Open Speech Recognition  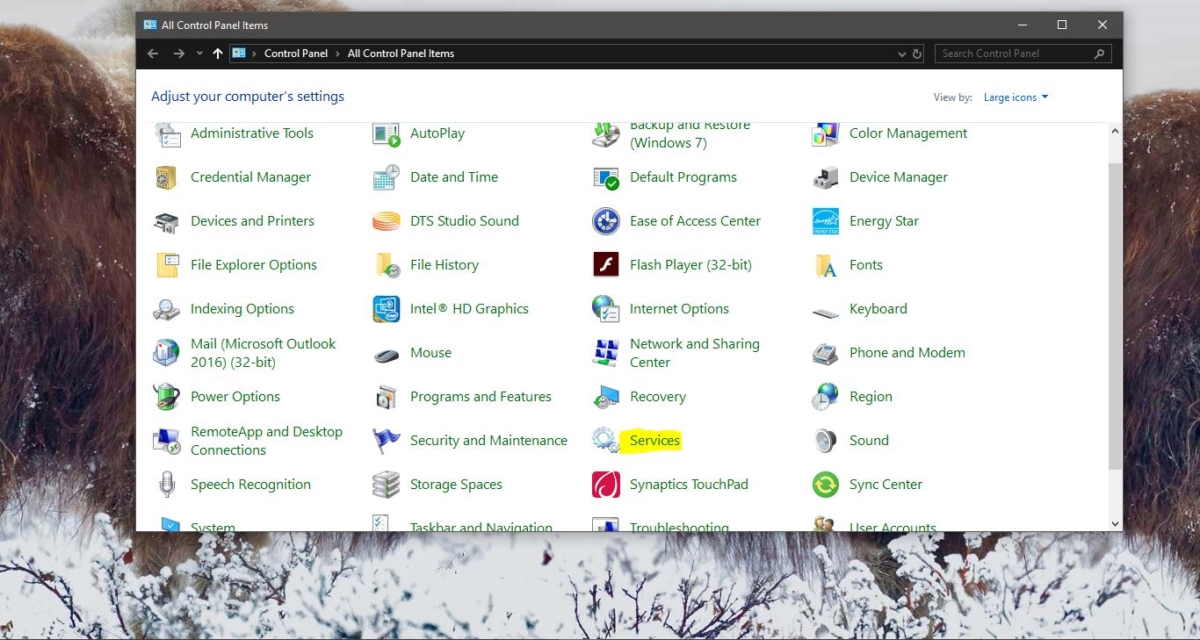pos(250,484)
